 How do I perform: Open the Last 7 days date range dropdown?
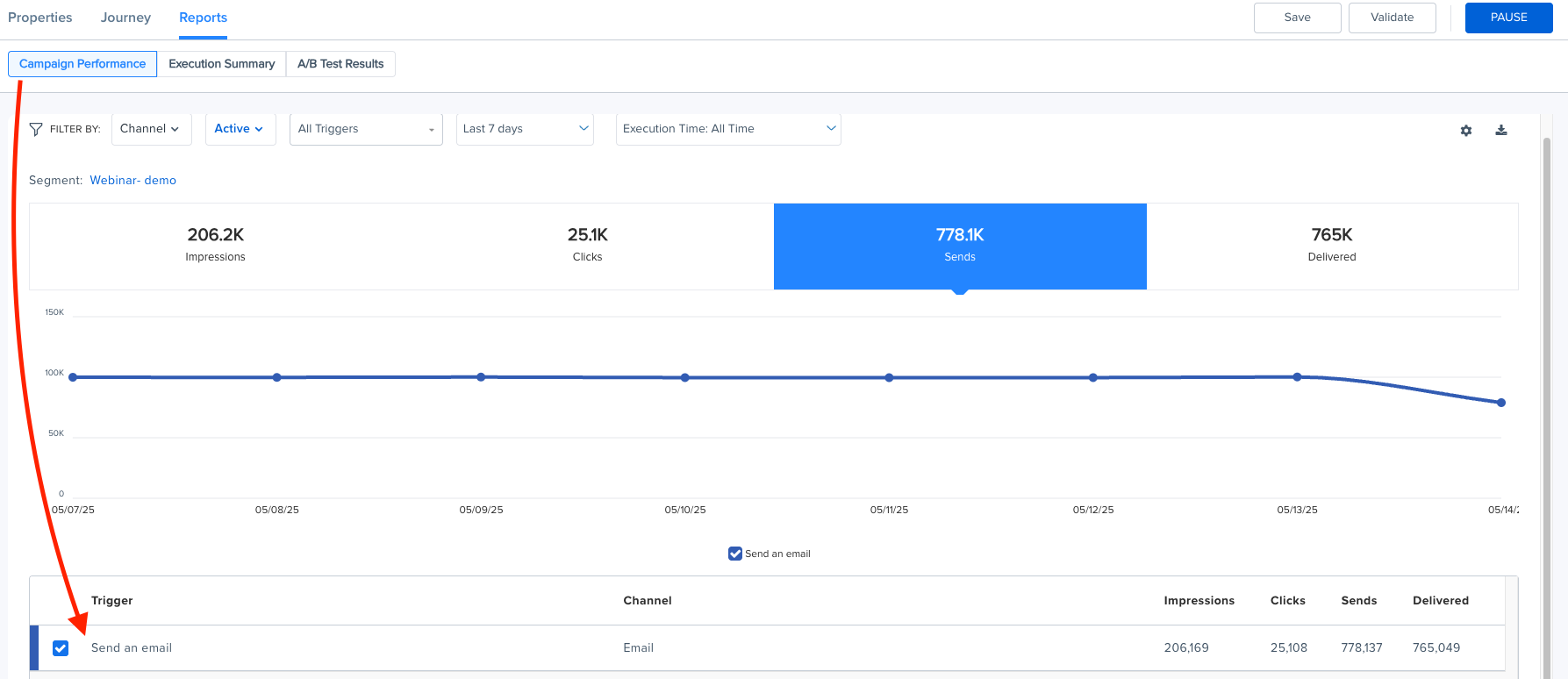pos(525,129)
